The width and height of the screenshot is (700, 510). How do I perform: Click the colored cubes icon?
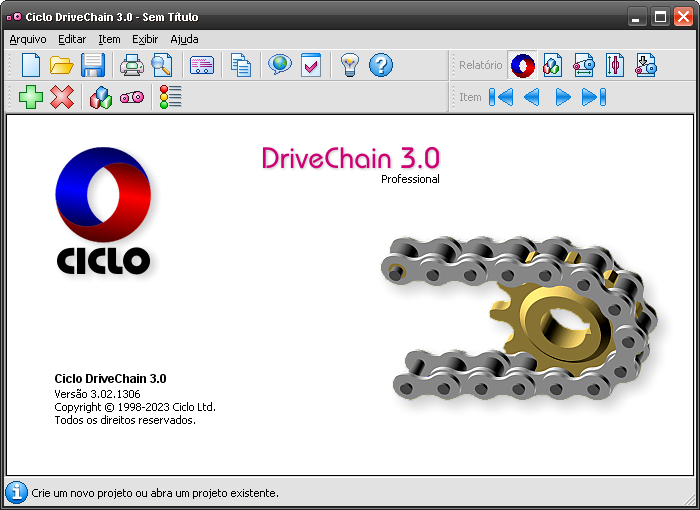[101, 97]
